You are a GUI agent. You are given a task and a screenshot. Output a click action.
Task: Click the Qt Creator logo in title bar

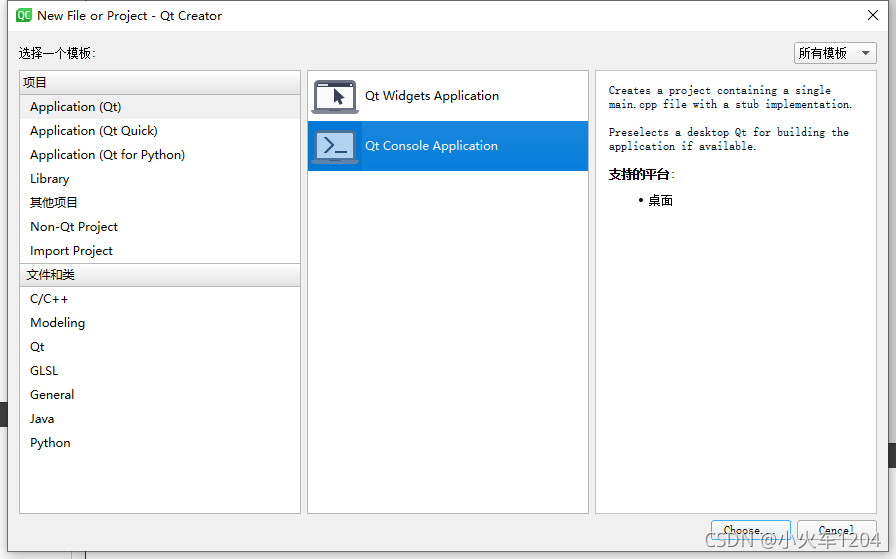click(x=24, y=15)
